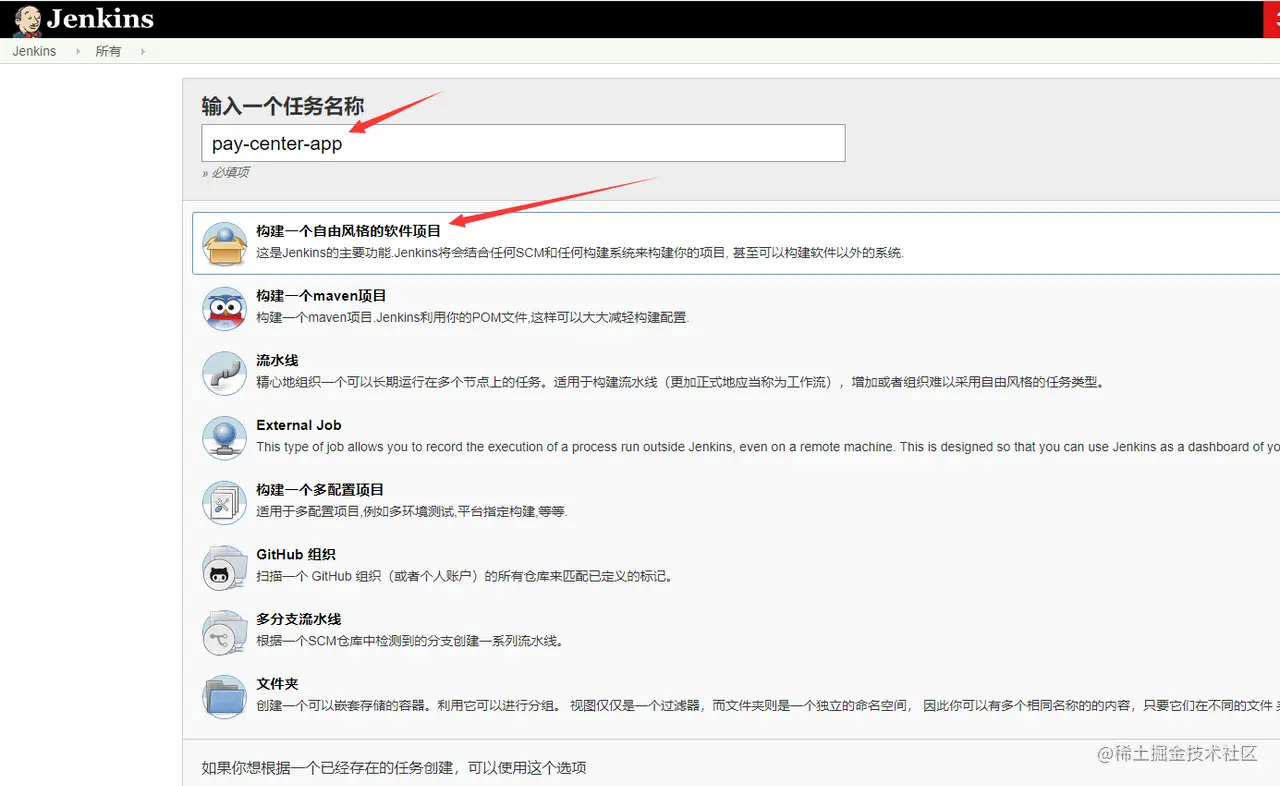The height and width of the screenshot is (786, 1280).
Task: Click the 输入一个任务名称 heading
Action: coord(283,106)
